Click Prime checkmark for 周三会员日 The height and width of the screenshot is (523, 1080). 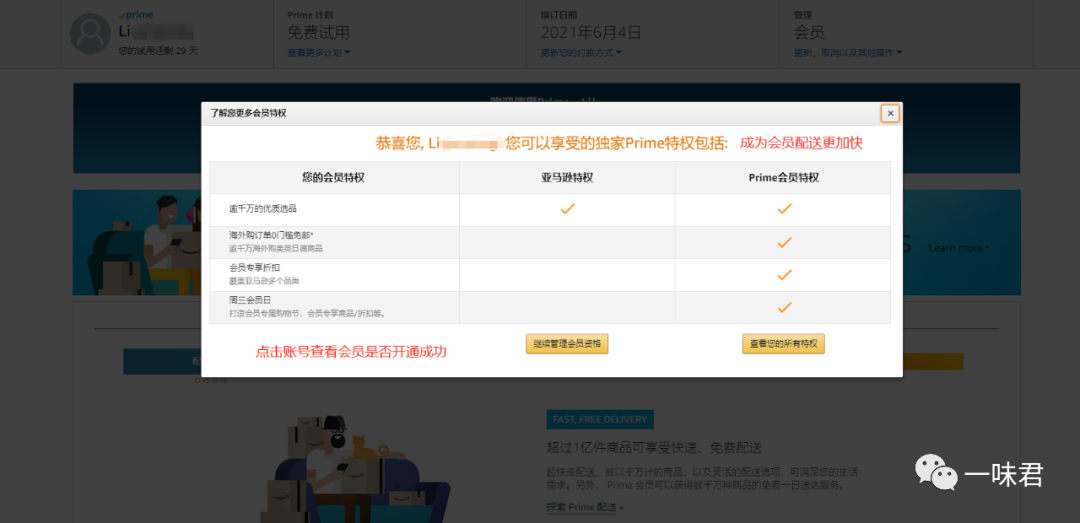pos(784,307)
